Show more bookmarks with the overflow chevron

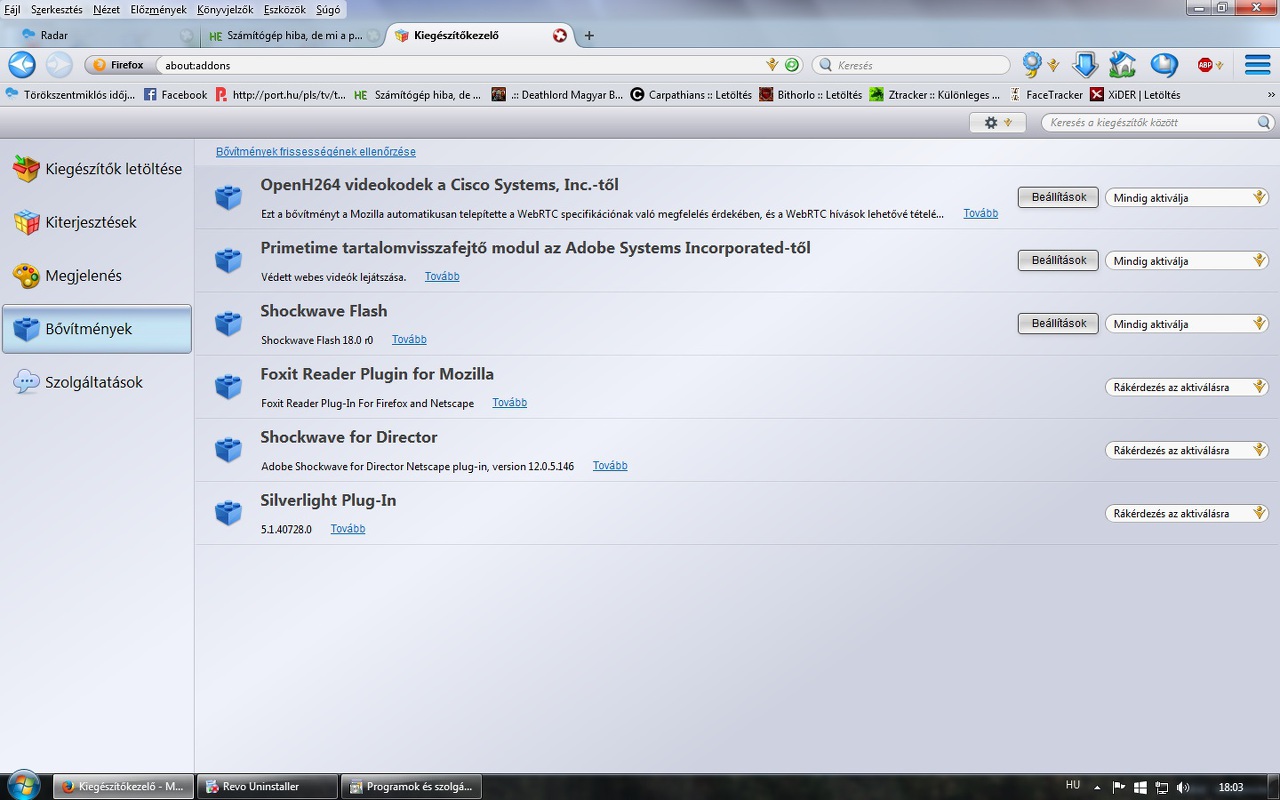pos(1271,95)
